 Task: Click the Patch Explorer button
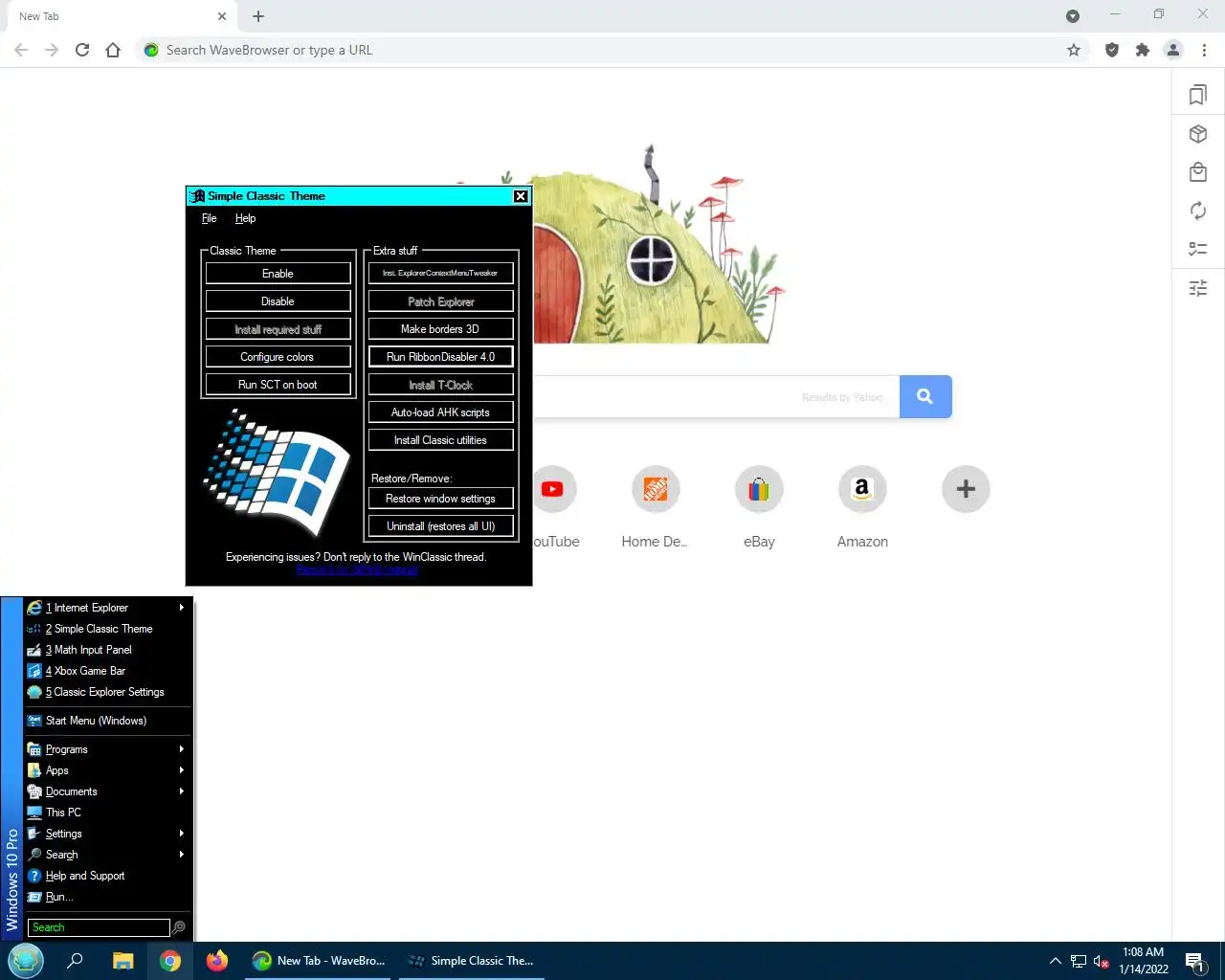[x=440, y=301]
